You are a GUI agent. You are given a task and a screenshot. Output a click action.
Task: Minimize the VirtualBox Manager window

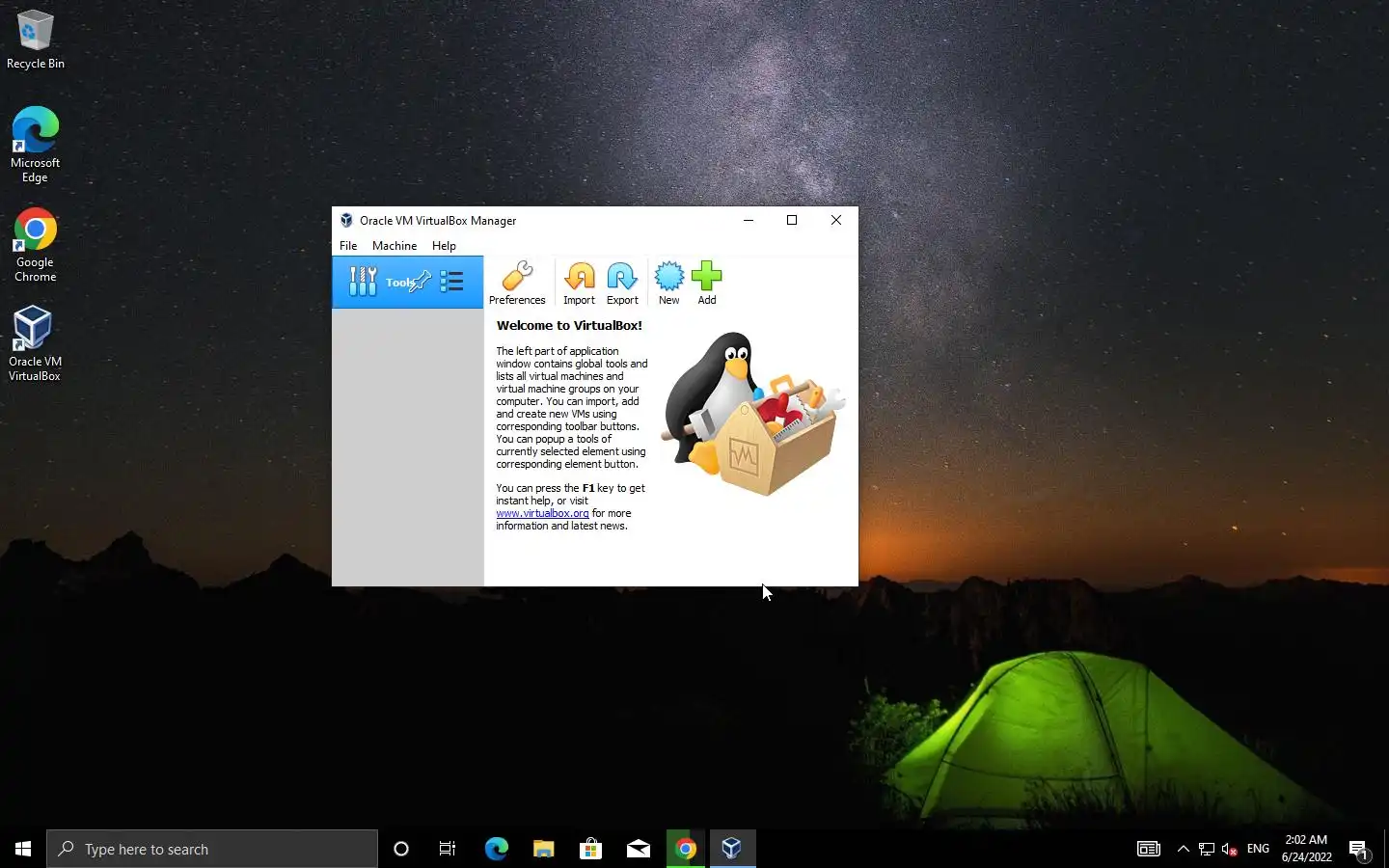click(749, 220)
